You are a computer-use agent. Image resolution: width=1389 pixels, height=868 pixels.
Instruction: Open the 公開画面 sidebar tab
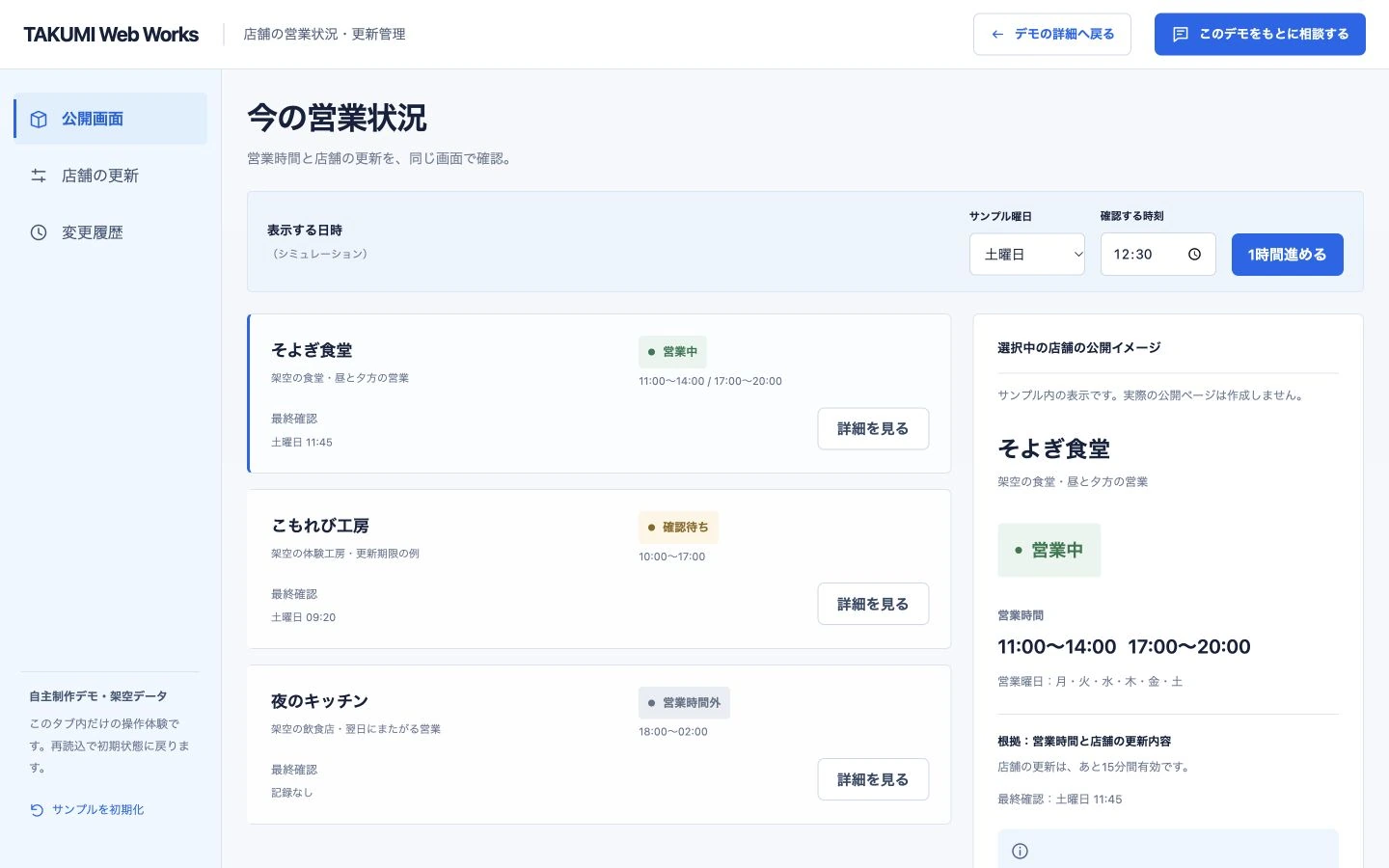[111, 119]
